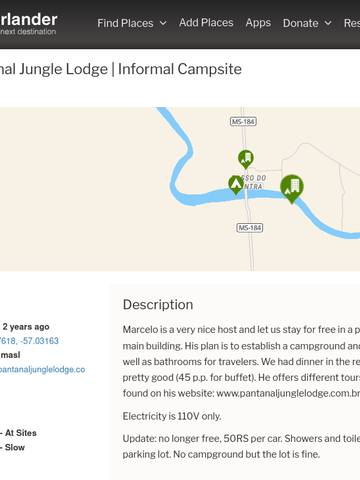This screenshot has height=480, width=360.
Task: Open the iOverlander logo home link
Action: coord(28,24)
